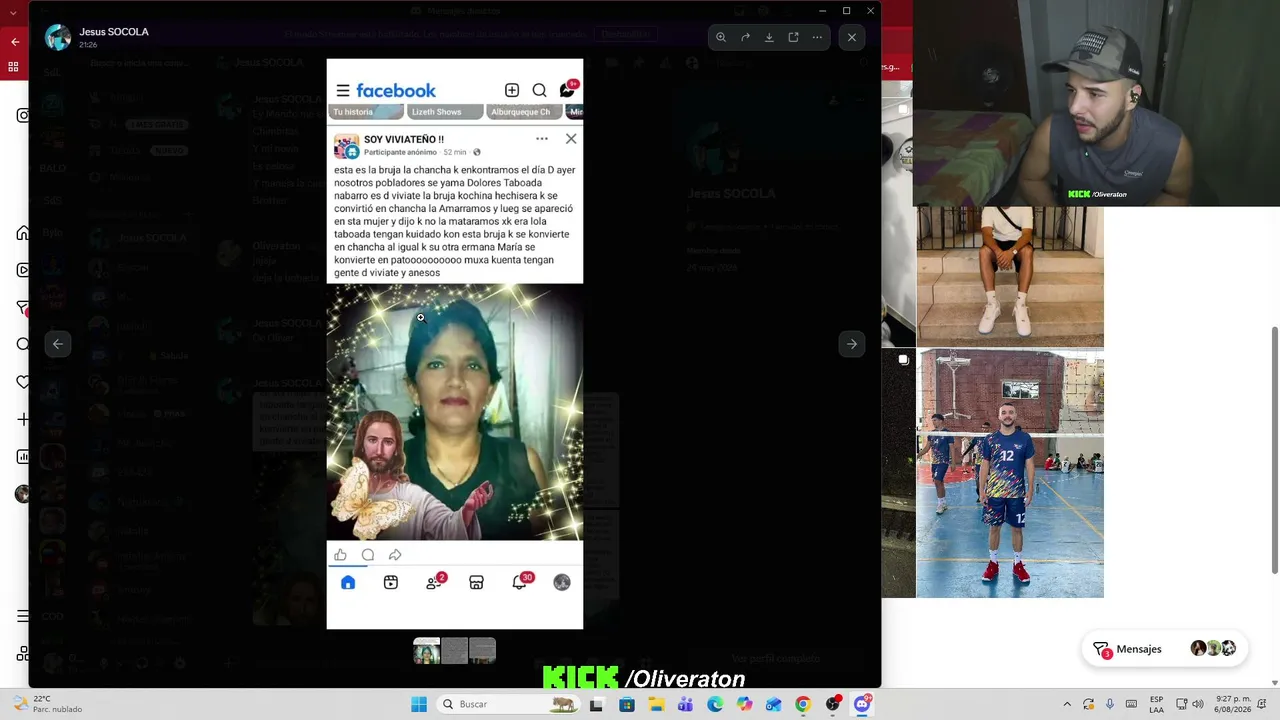1280x720 pixels.
Task: Forward the image using the arrow icon
Action: pos(745,37)
